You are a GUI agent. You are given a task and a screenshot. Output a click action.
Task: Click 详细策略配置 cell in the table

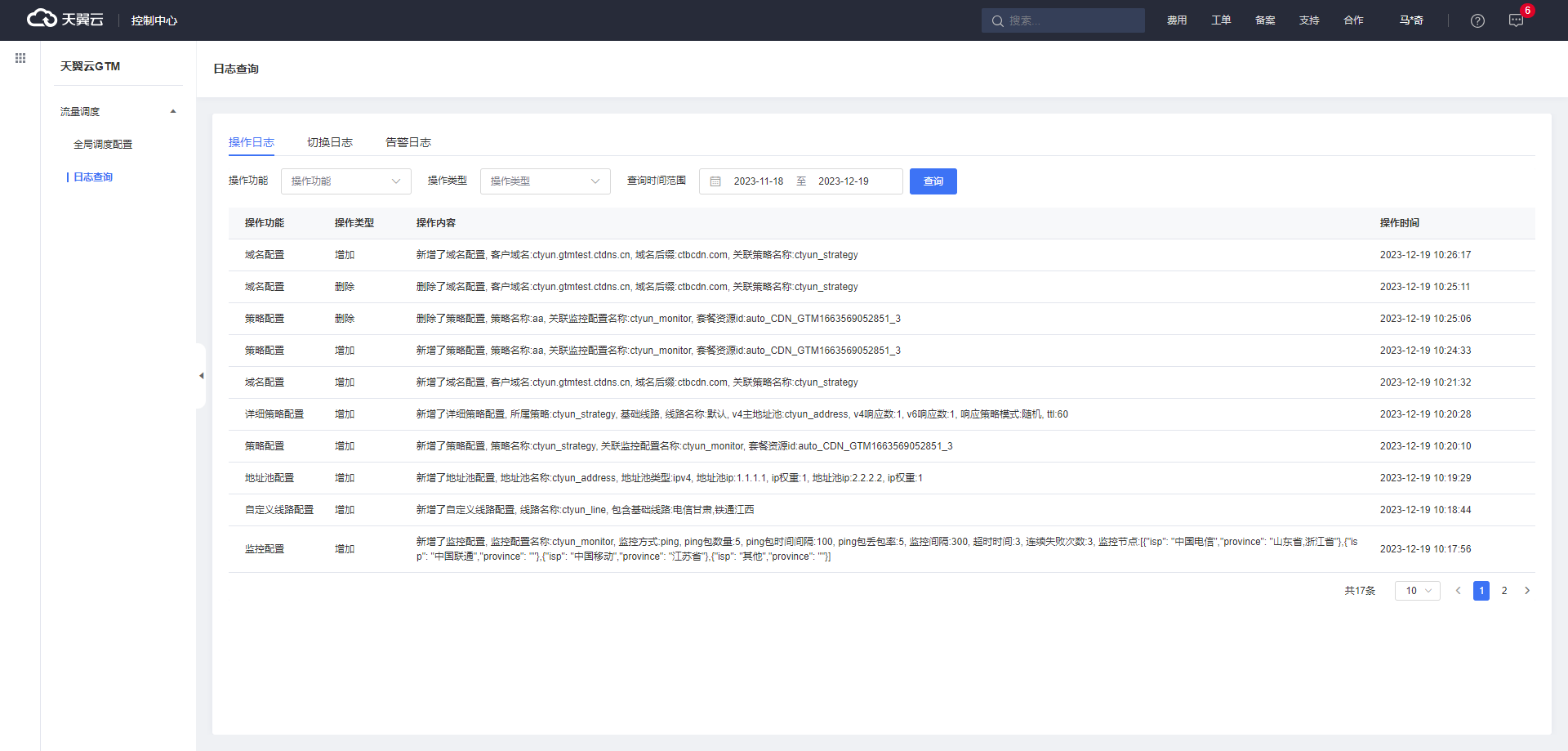point(274,414)
